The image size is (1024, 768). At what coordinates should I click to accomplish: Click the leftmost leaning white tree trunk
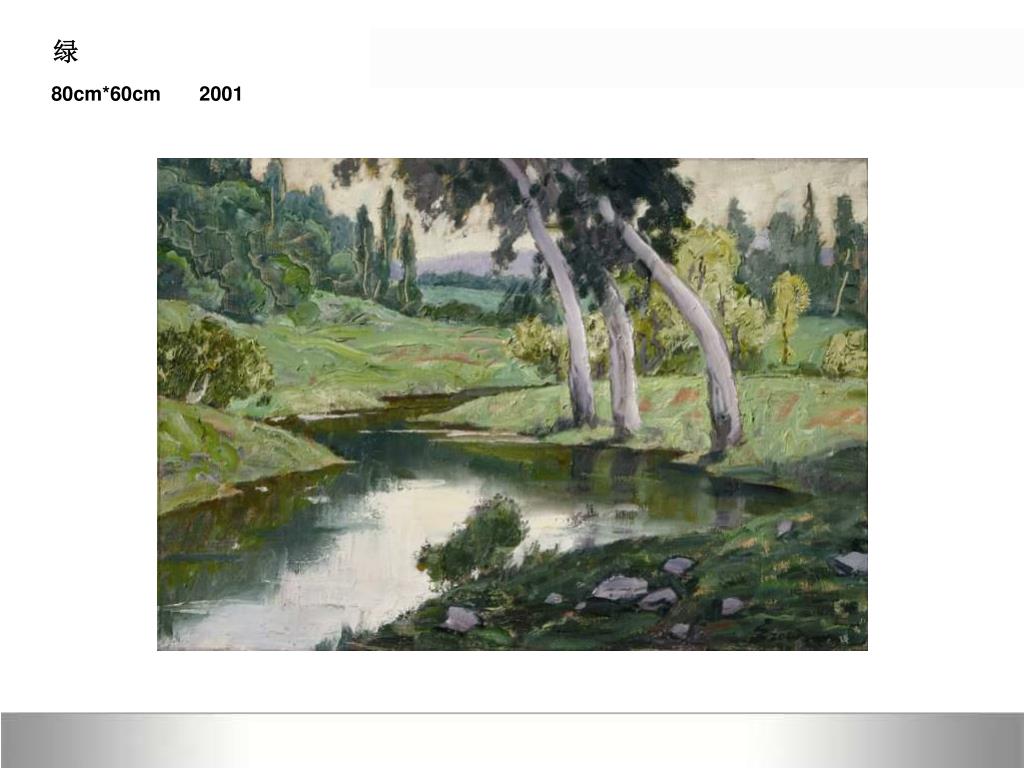[558, 294]
